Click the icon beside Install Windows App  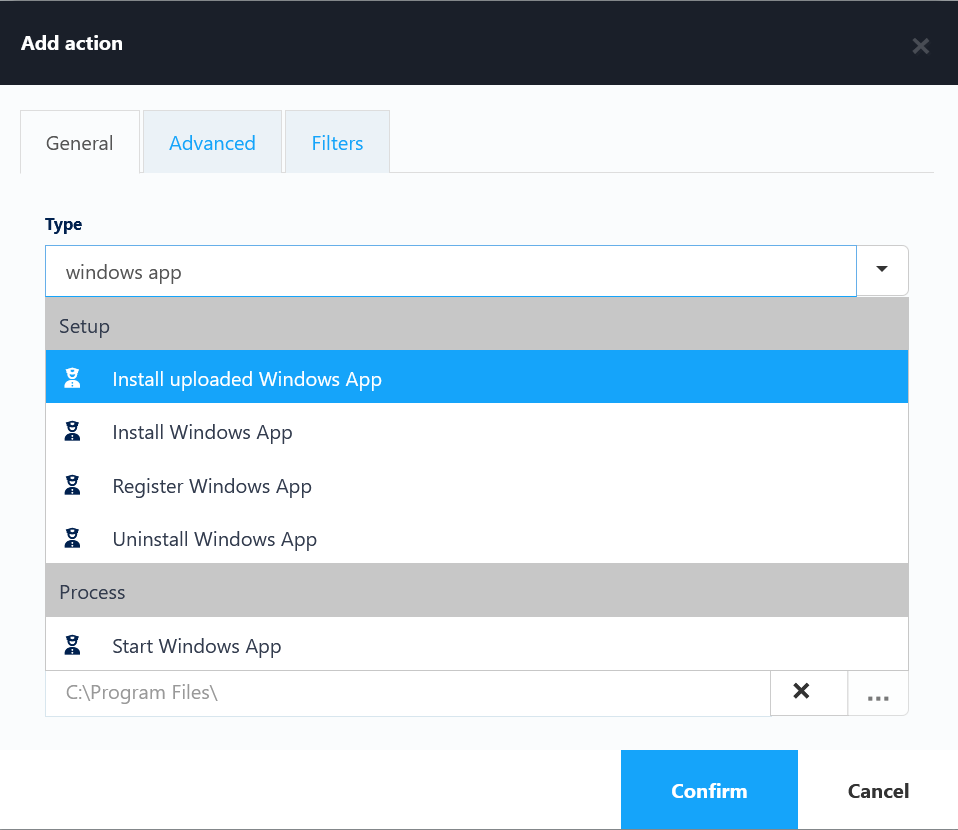click(73, 432)
